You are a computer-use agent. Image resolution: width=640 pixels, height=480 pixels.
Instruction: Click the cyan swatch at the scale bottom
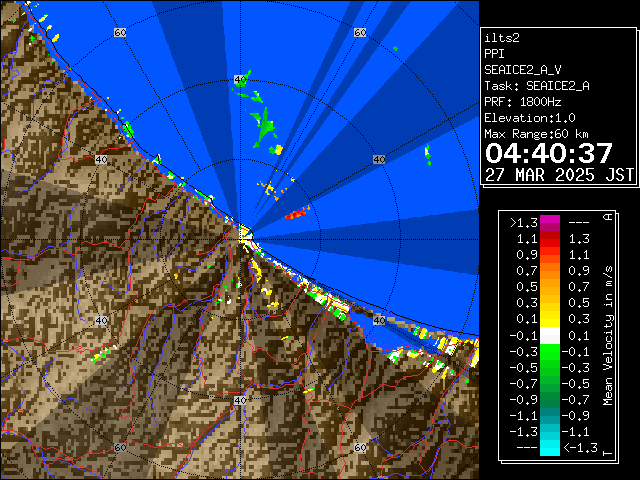(x=550, y=448)
